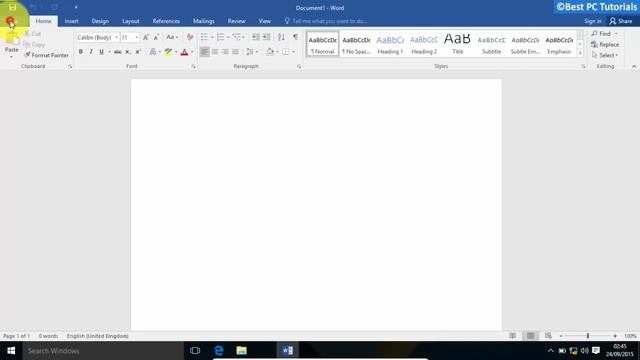Image resolution: width=640 pixels, height=360 pixels.
Task: Click the zoom in plus button
Action: click(615, 336)
